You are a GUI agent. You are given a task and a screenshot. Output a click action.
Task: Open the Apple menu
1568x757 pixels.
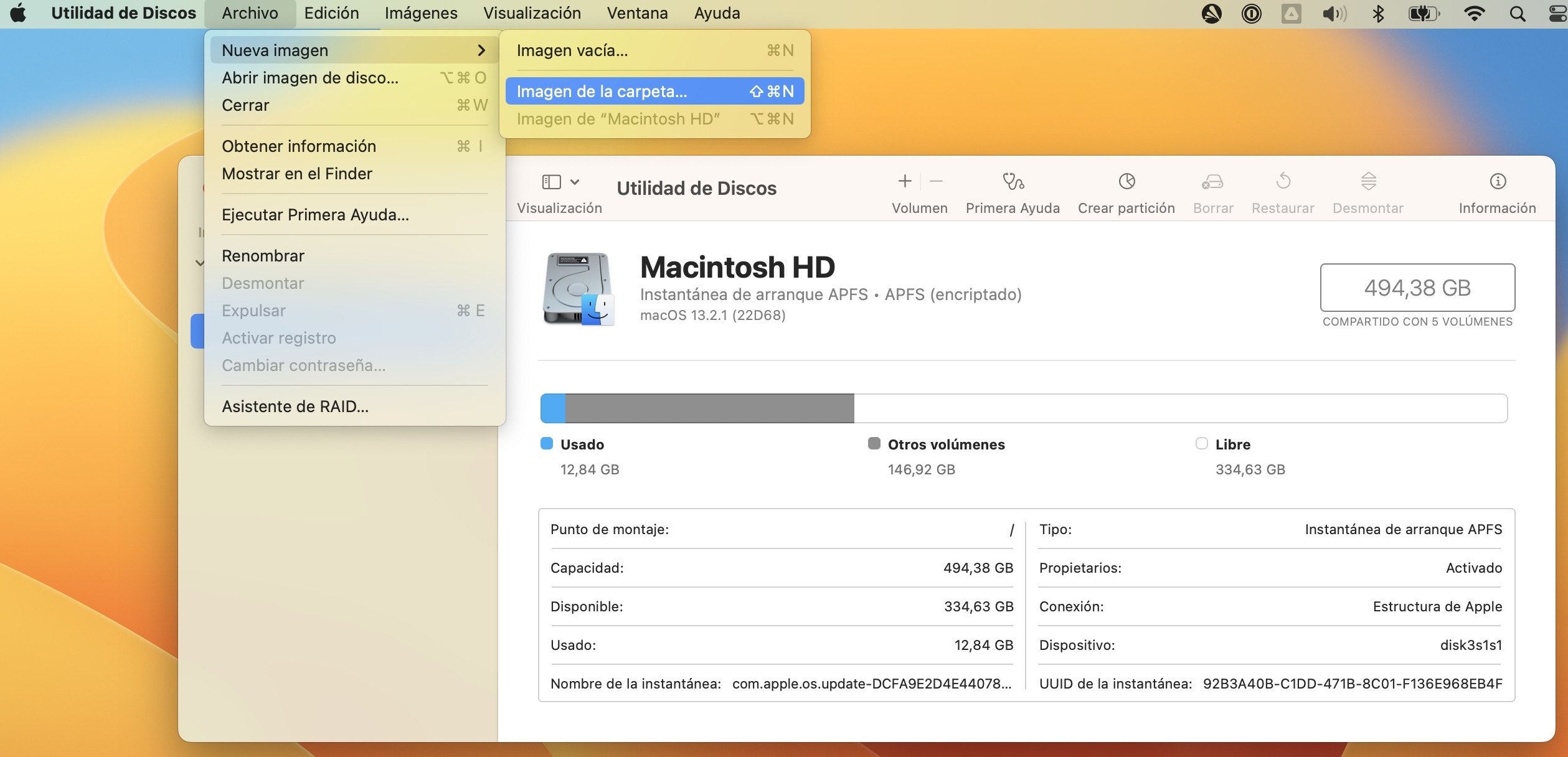point(19,13)
